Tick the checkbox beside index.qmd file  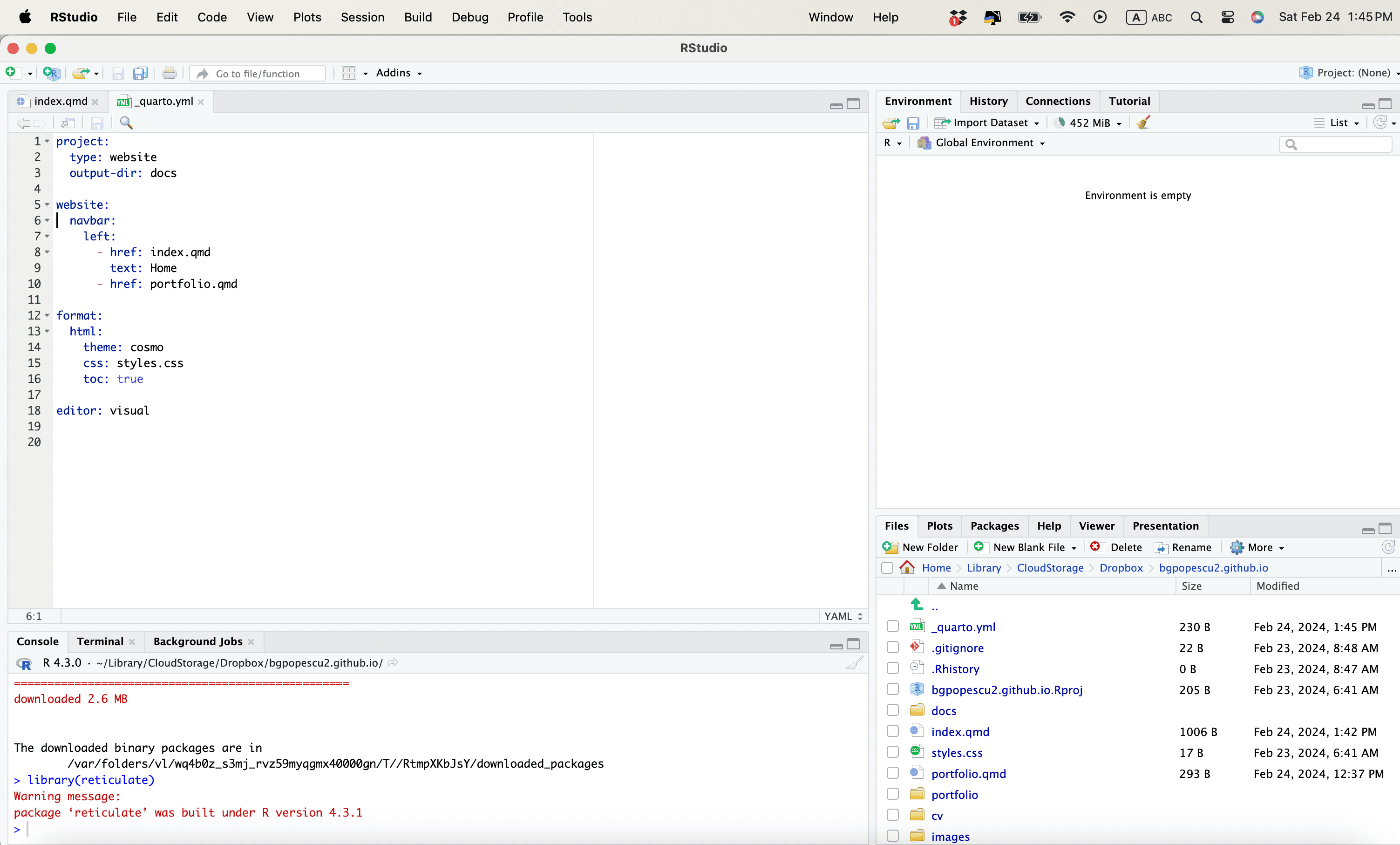[893, 731]
